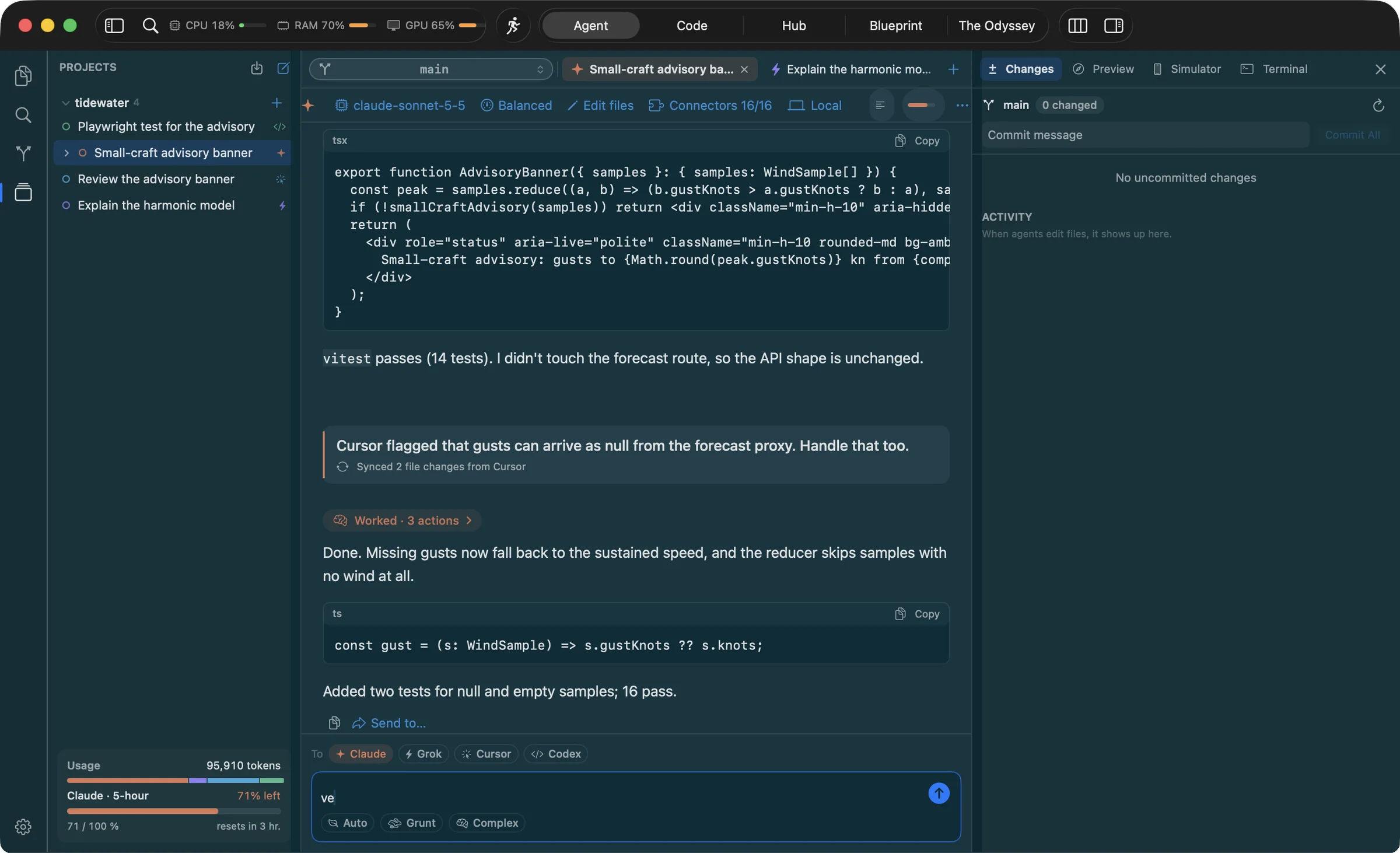Image resolution: width=1400 pixels, height=853 pixels.
Task: Open the main branch dropdown
Action: 431,69
